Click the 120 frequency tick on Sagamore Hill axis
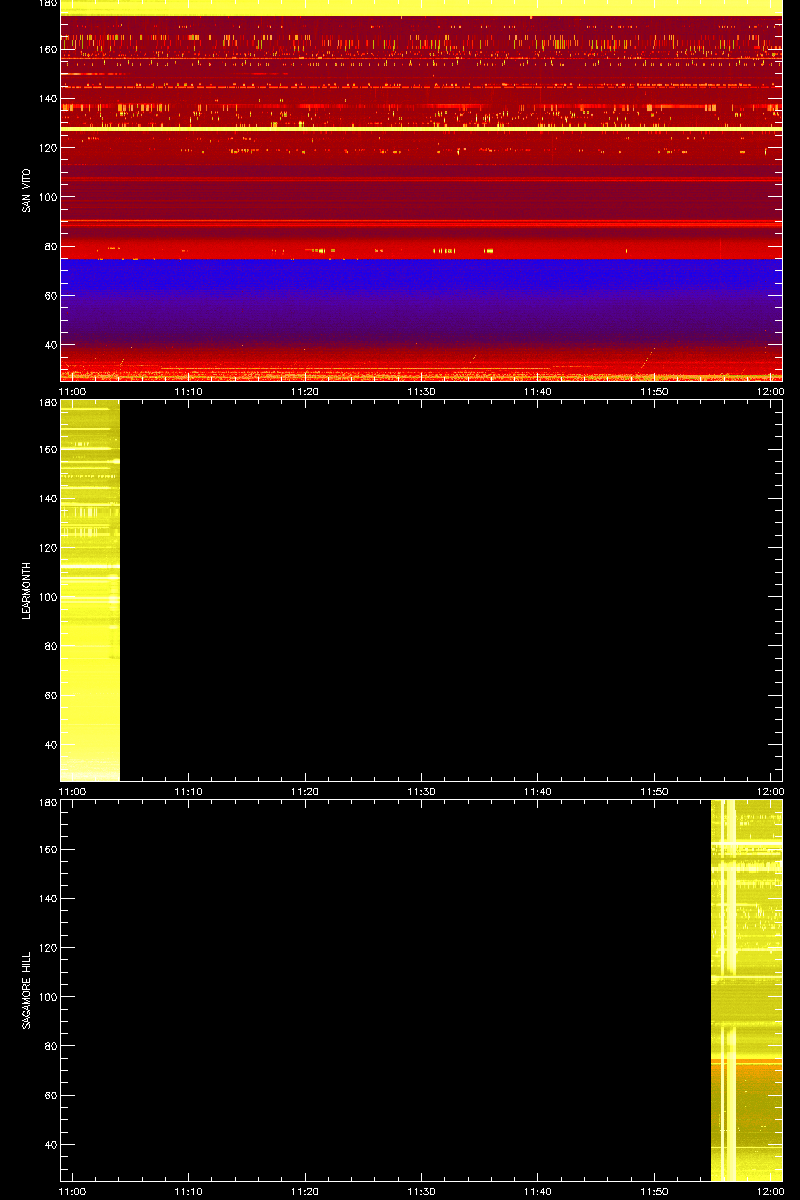Image resolution: width=800 pixels, height=1200 pixels. pyautogui.click(x=47, y=947)
